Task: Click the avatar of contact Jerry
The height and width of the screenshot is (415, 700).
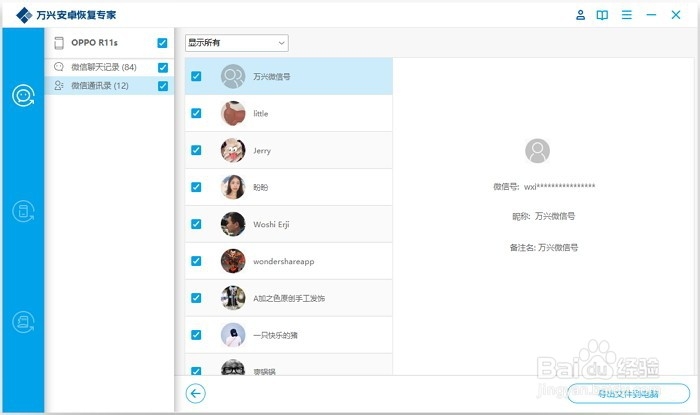Action: tap(233, 150)
